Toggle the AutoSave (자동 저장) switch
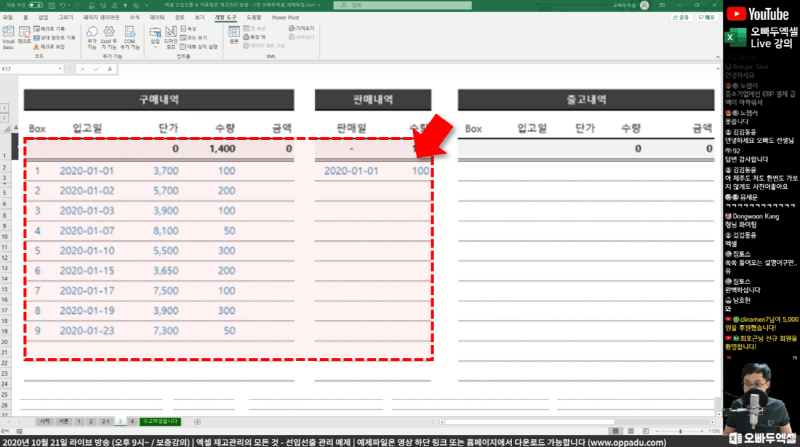The image size is (800, 447). 35,5
